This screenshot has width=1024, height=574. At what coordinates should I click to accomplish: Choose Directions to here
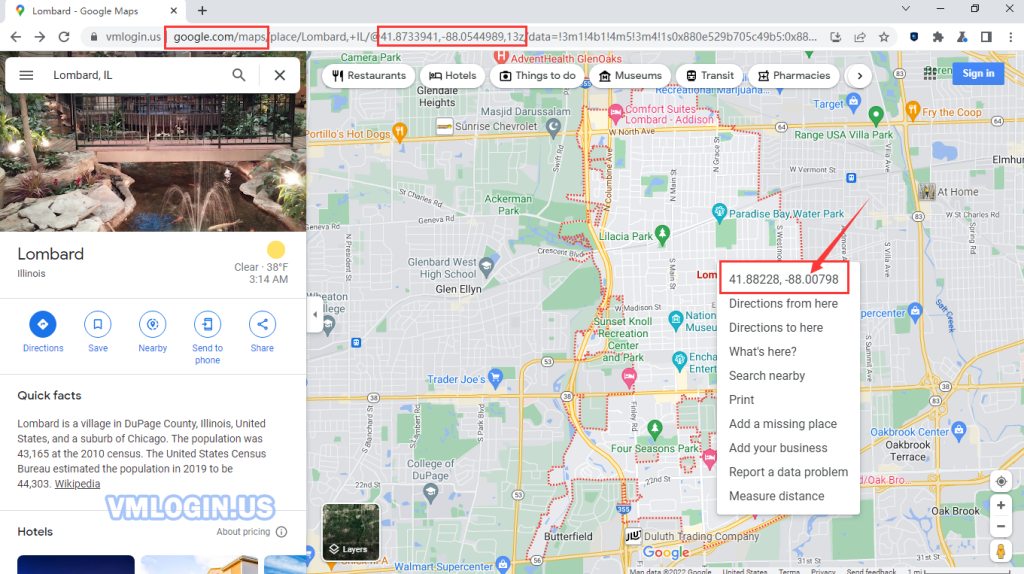[776, 328]
